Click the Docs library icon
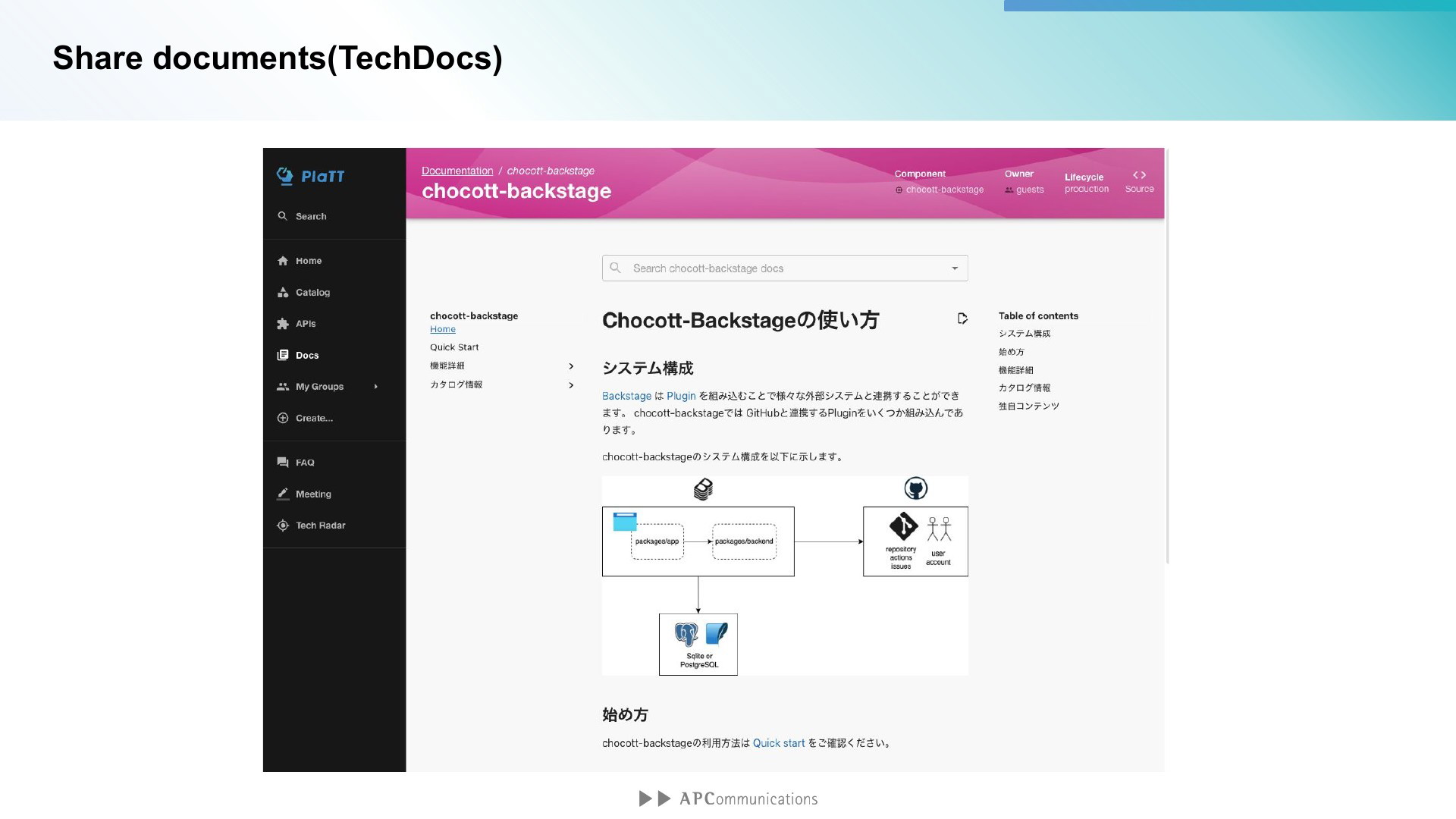The height and width of the screenshot is (819, 1456). pyautogui.click(x=283, y=355)
